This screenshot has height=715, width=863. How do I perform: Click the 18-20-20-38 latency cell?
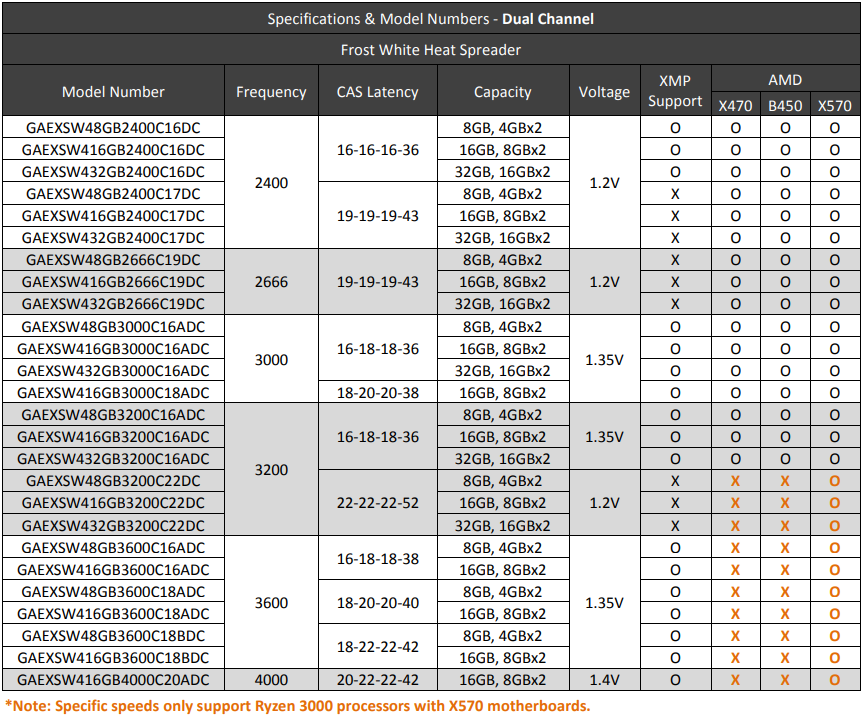(x=378, y=393)
